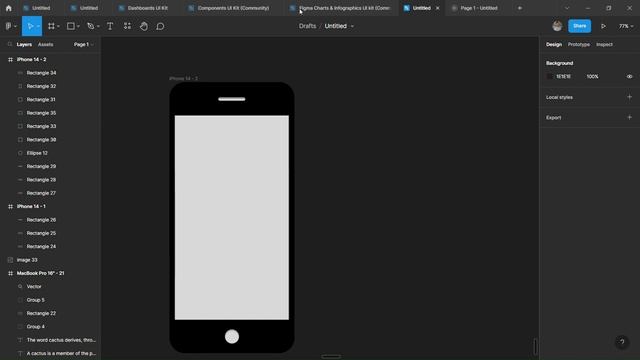Select the Frame tool
Screen dimensions: 640x360
tap(51, 26)
